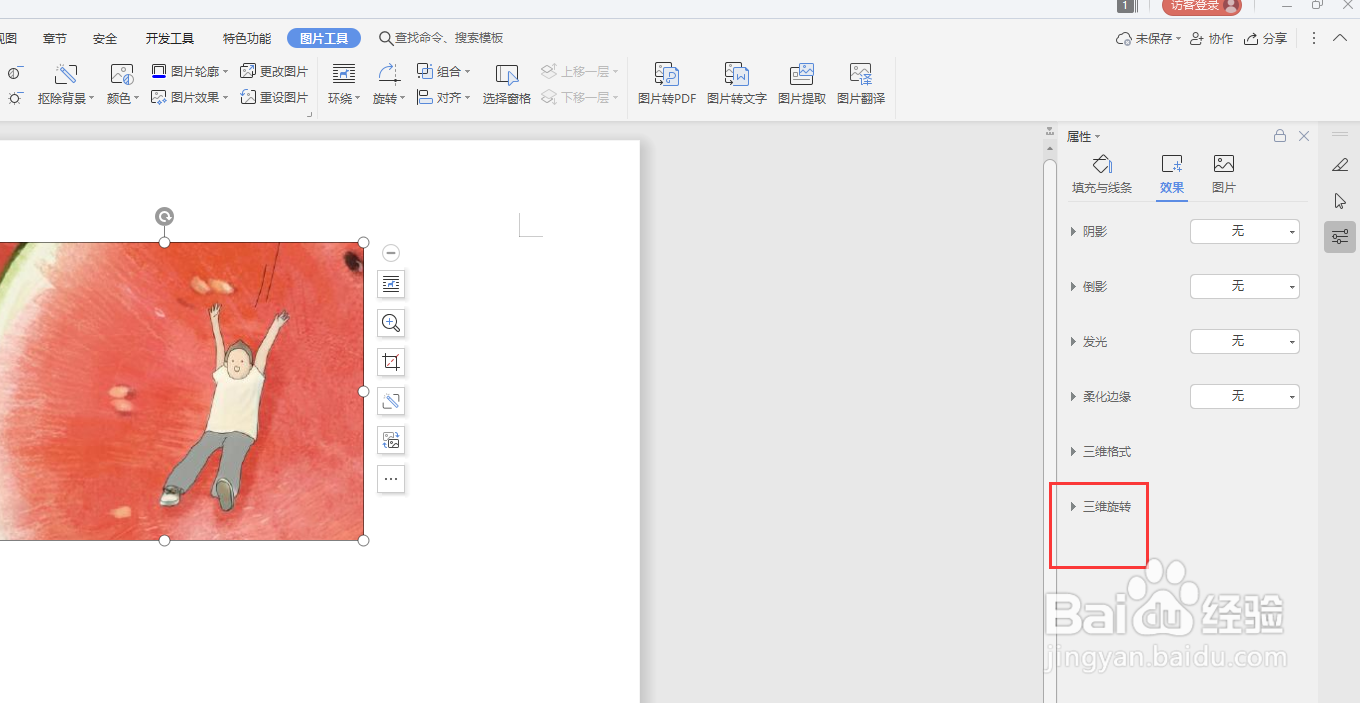
Task: Pin the 属性 properties panel
Action: (x=1279, y=135)
